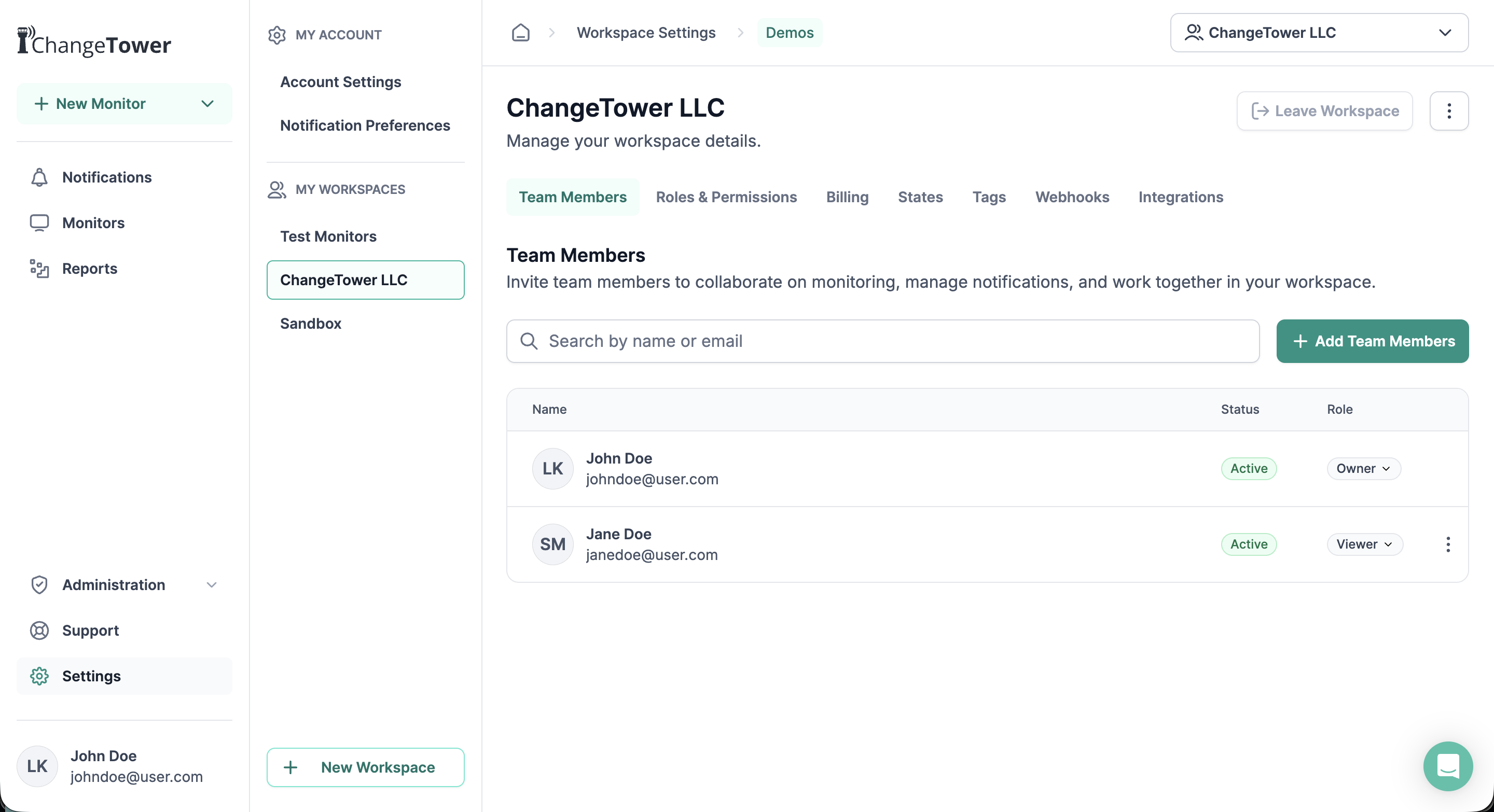Open the Reports icon in sidebar

(39, 269)
